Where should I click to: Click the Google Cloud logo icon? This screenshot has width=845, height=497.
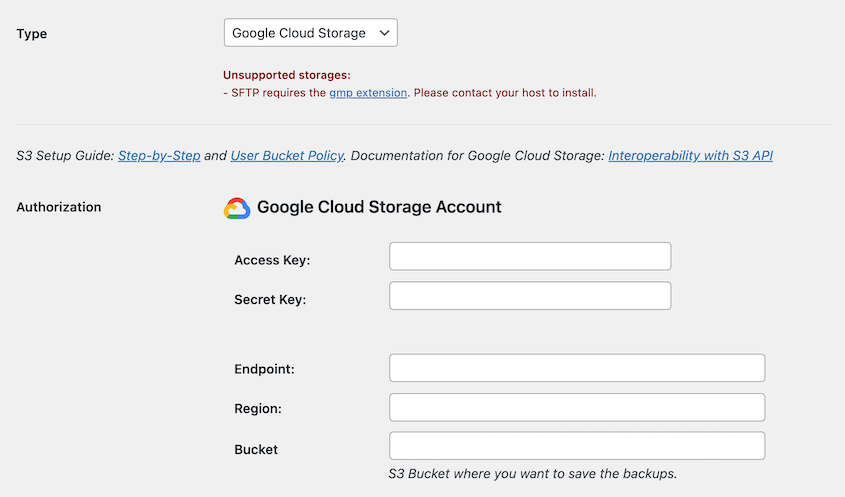pos(237,208)
